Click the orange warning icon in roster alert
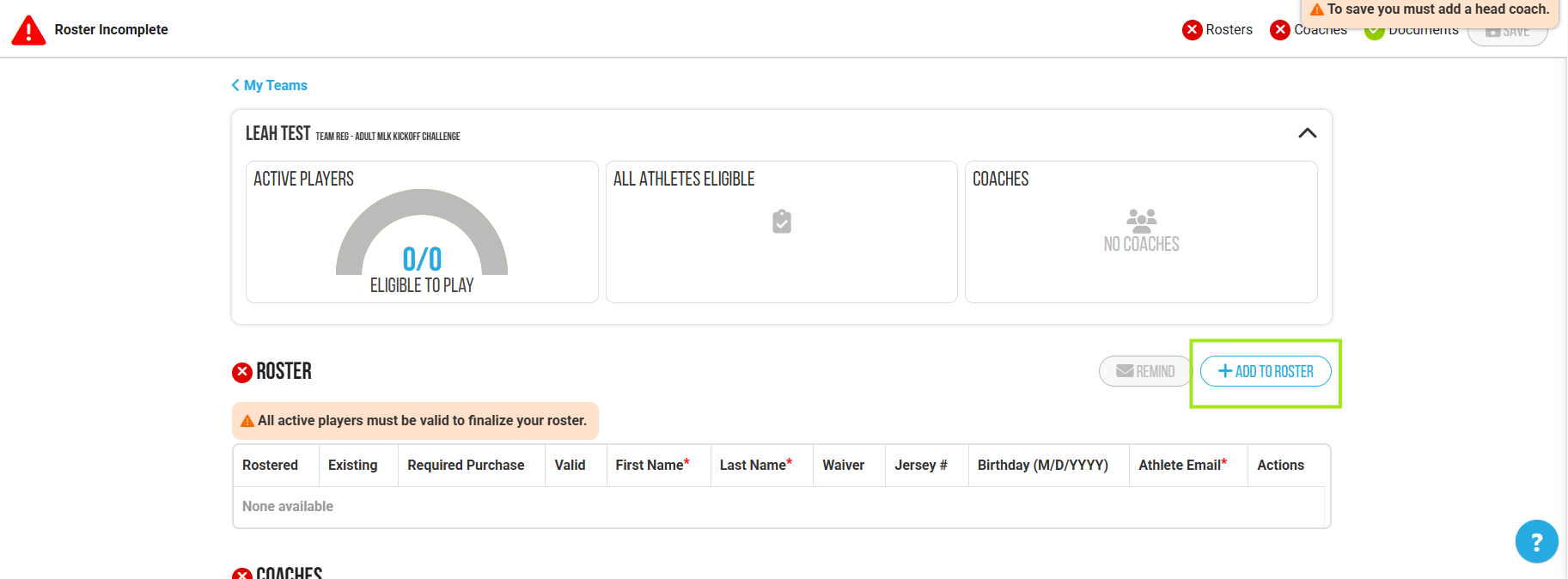This screenshot has width=1568, height=579. (247, 421)
